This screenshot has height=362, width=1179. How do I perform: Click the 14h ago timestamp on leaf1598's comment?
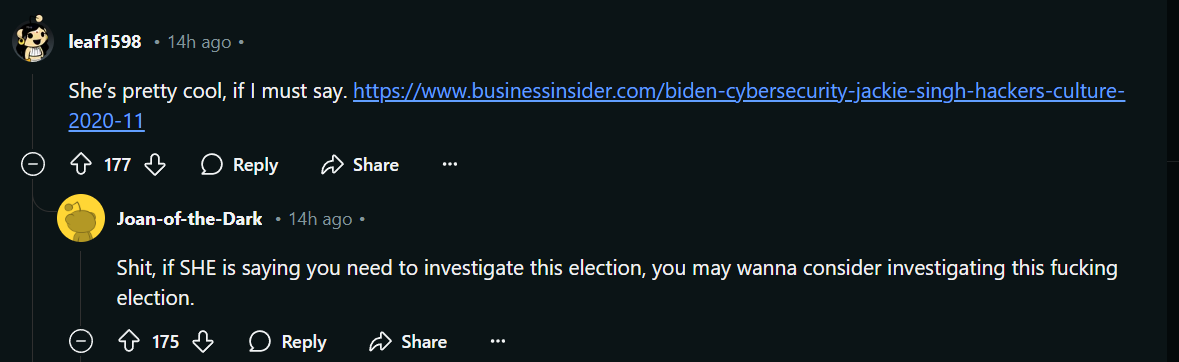[x=199, y=42]
